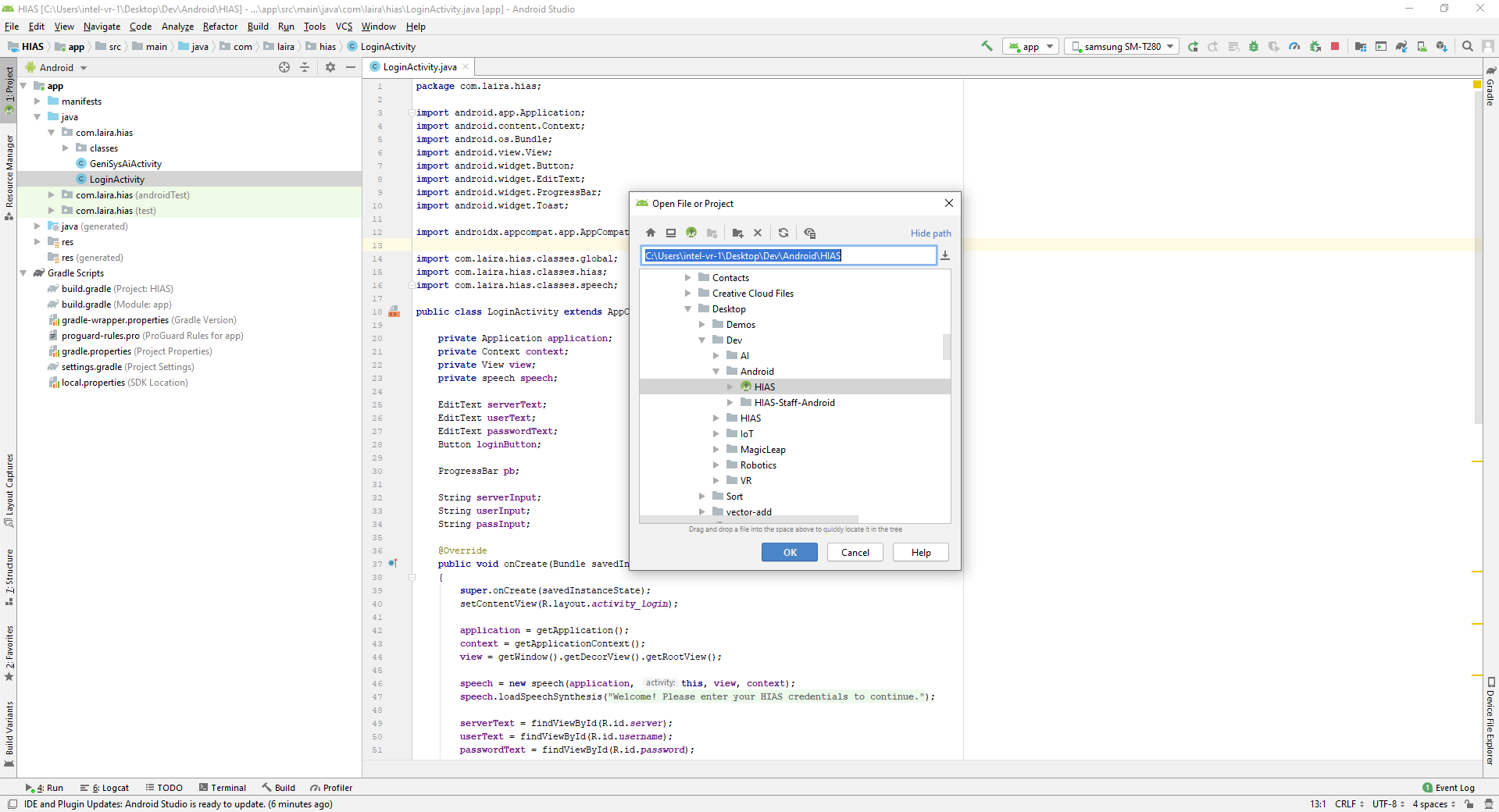This screenshot has width=1499, height=812.
Task: Click the Make Project hammer icon
Action: click(987, 46)
